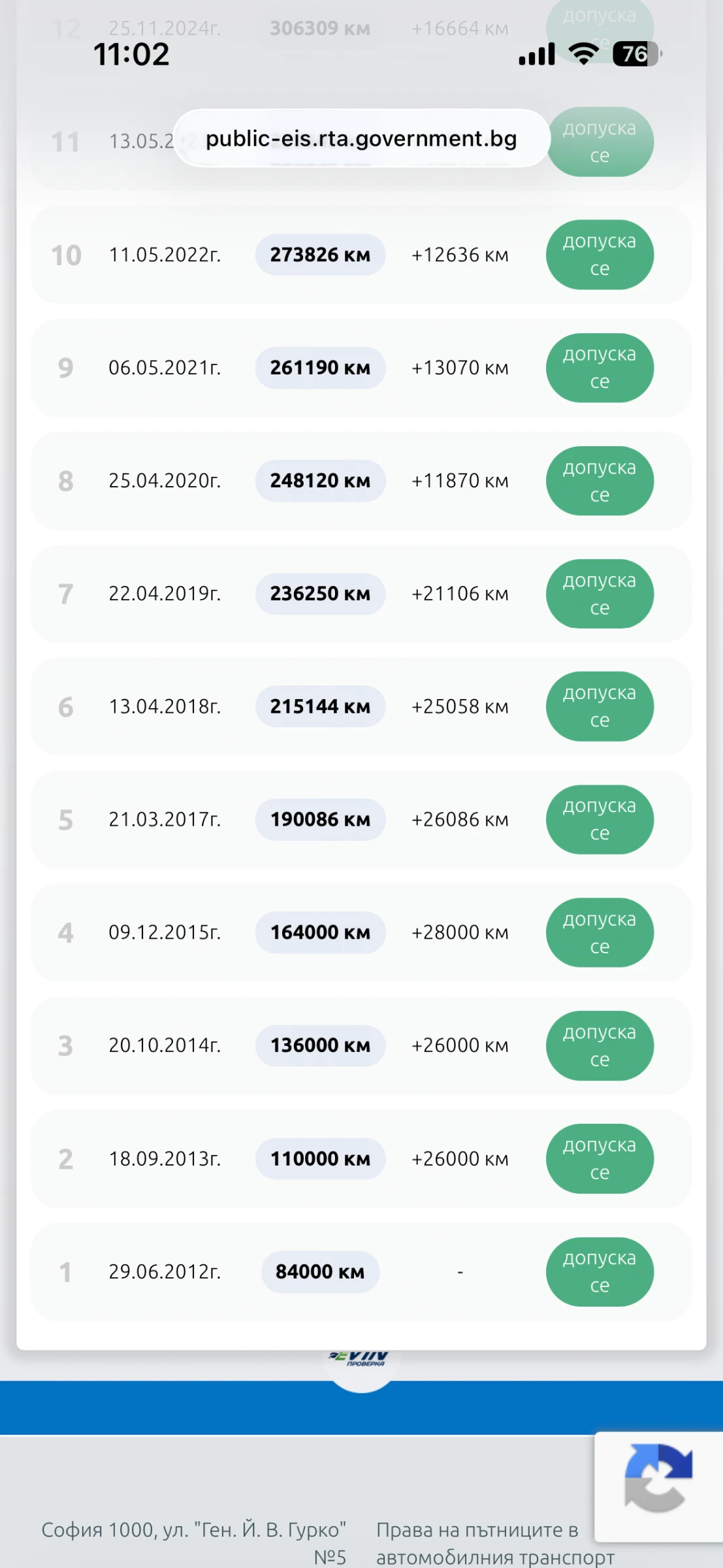Tap the 164000 км mileage pill
723x1568 pixels.
320,932
